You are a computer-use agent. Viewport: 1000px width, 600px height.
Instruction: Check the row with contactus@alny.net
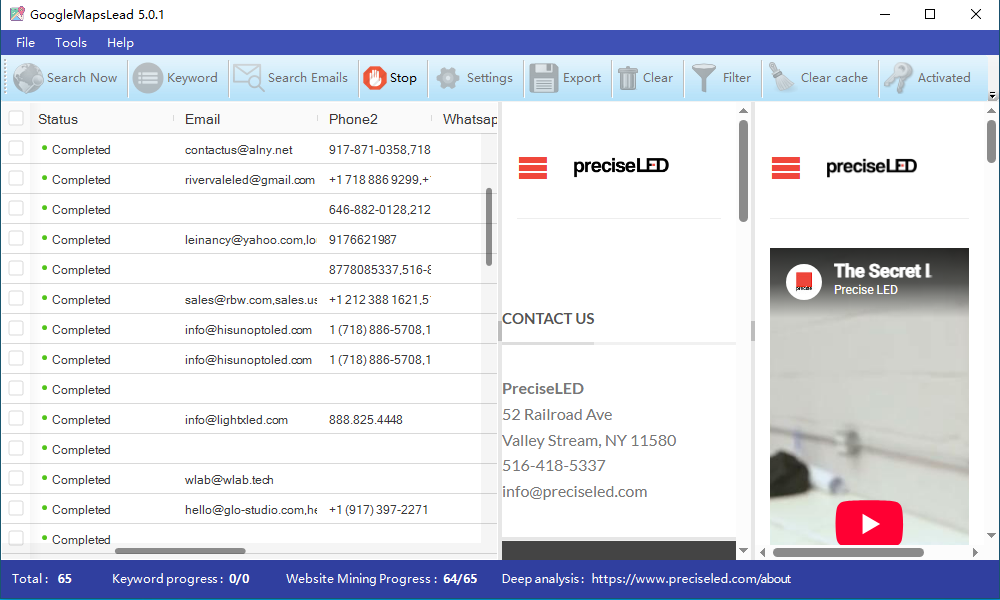point(16,149)
